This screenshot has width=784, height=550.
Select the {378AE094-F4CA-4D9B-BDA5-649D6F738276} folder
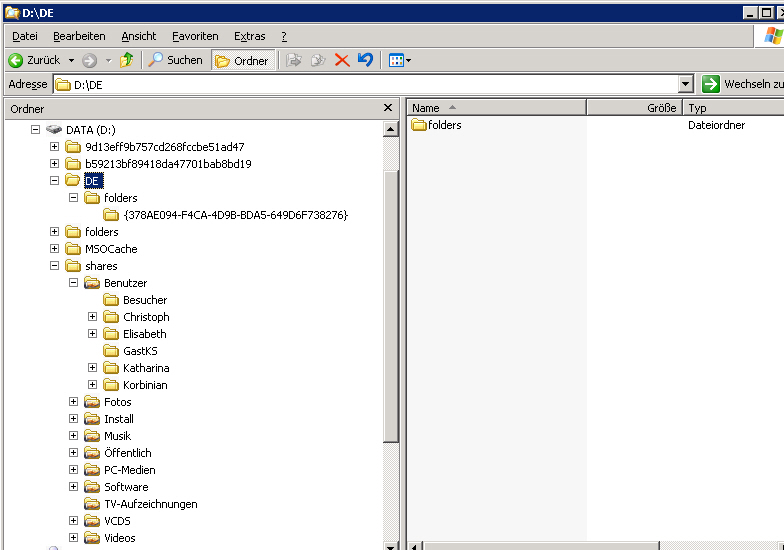235,215
